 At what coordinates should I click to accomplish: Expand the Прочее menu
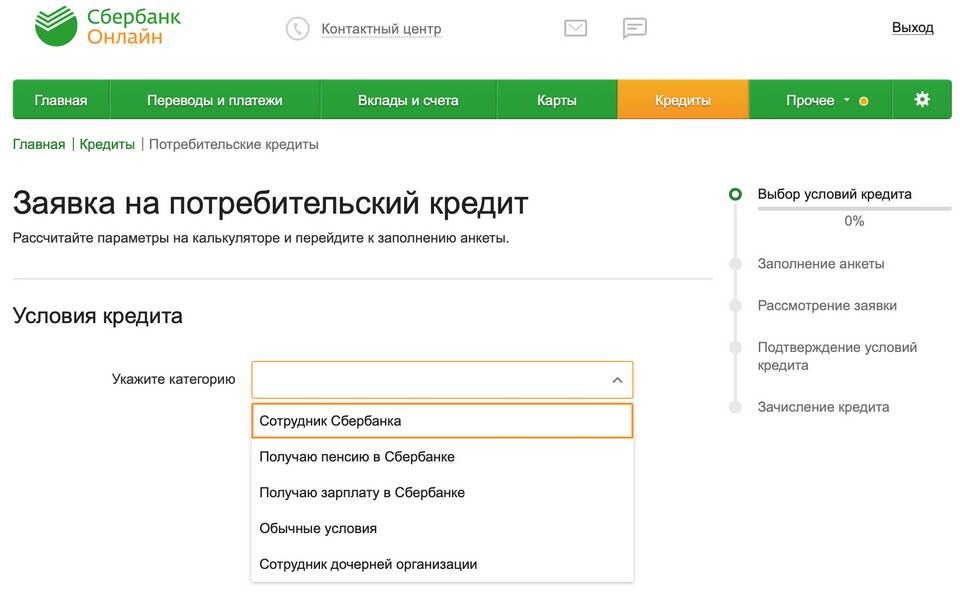(818, 100)
